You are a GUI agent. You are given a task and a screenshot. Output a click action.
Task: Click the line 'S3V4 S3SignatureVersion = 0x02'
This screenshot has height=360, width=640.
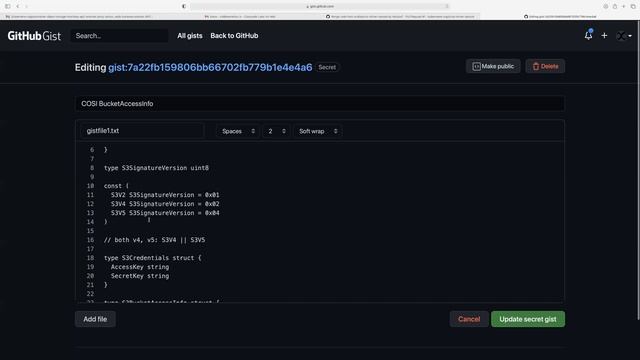point(165,204)
